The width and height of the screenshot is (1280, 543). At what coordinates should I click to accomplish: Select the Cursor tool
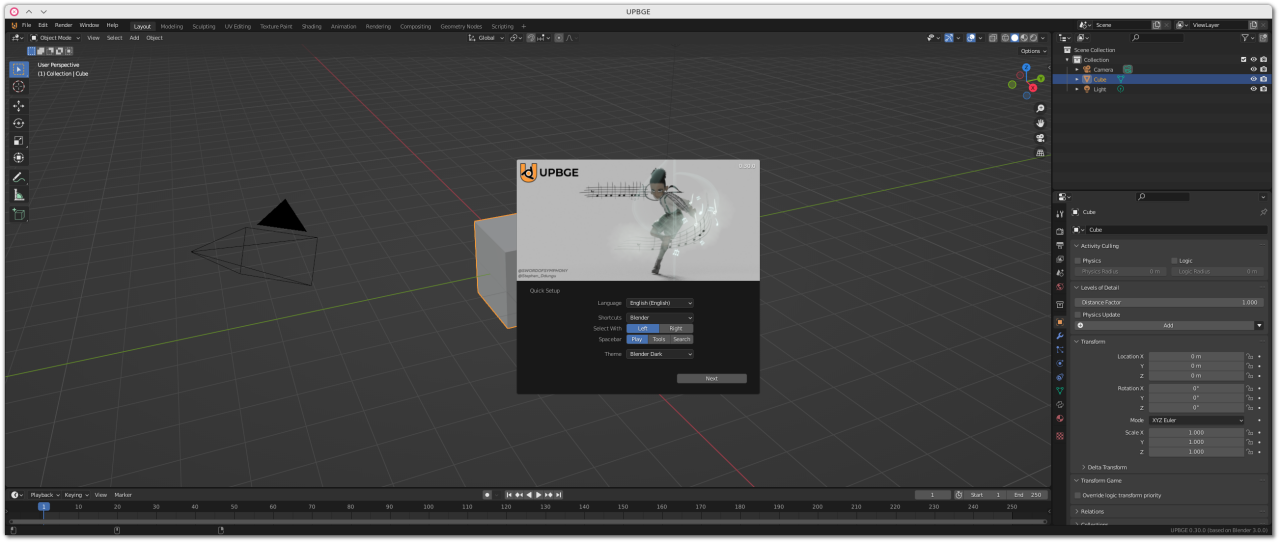click(x=18, y=87)
